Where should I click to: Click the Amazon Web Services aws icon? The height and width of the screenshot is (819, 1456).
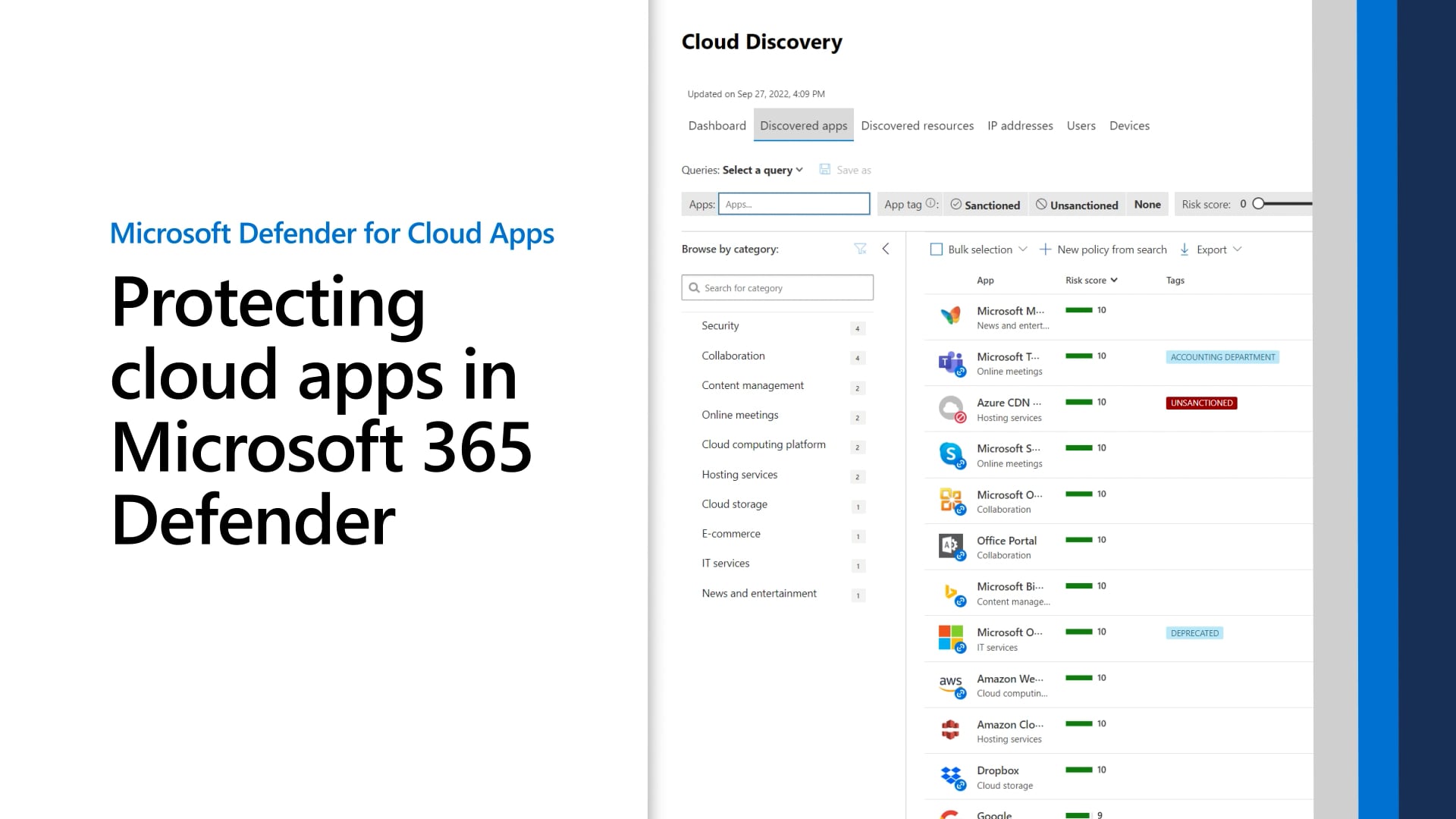click(950, 685)
